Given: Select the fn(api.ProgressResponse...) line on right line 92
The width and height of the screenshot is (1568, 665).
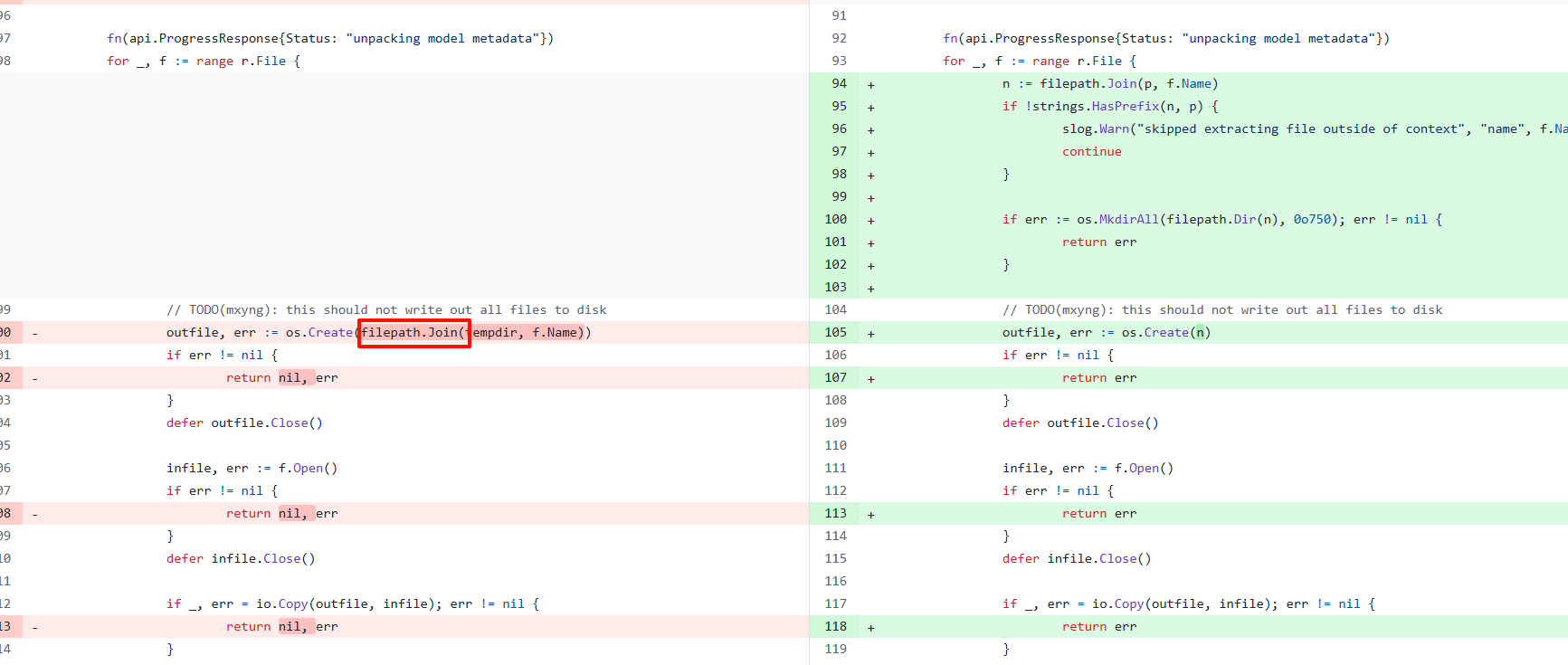Looking at the screenshot, I should point(1166,38).
